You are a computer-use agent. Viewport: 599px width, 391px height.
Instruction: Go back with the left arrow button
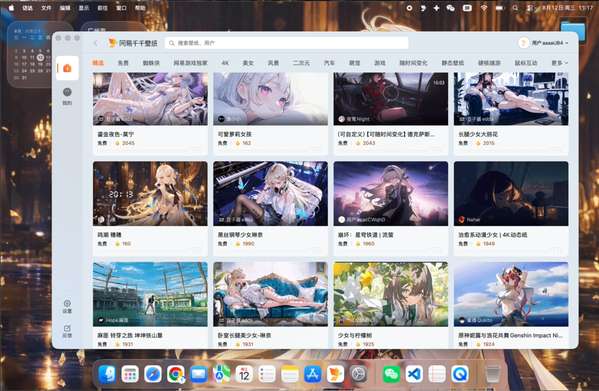point(96,43)
